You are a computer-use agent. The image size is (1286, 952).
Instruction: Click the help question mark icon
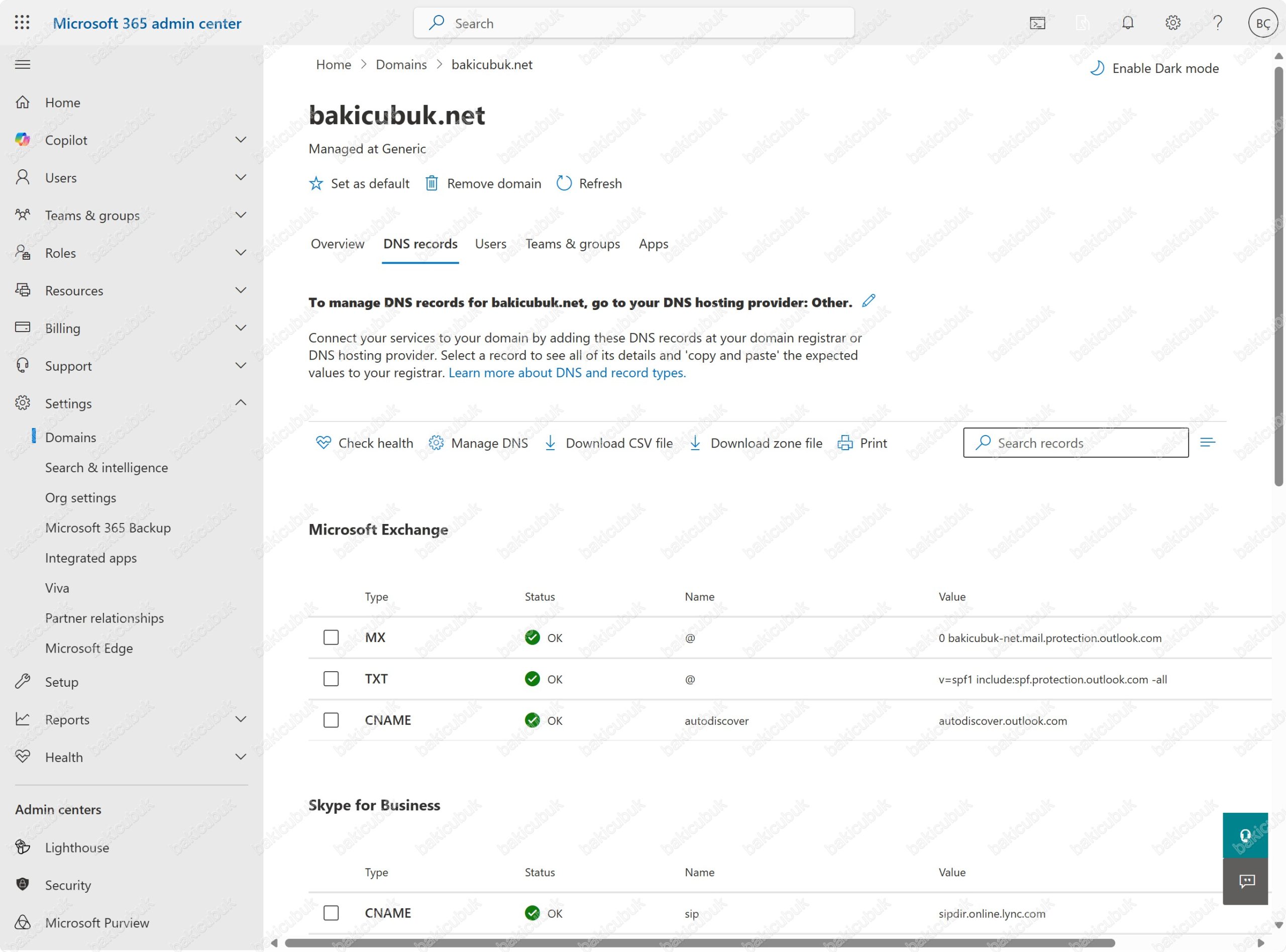coord(1218,23)
